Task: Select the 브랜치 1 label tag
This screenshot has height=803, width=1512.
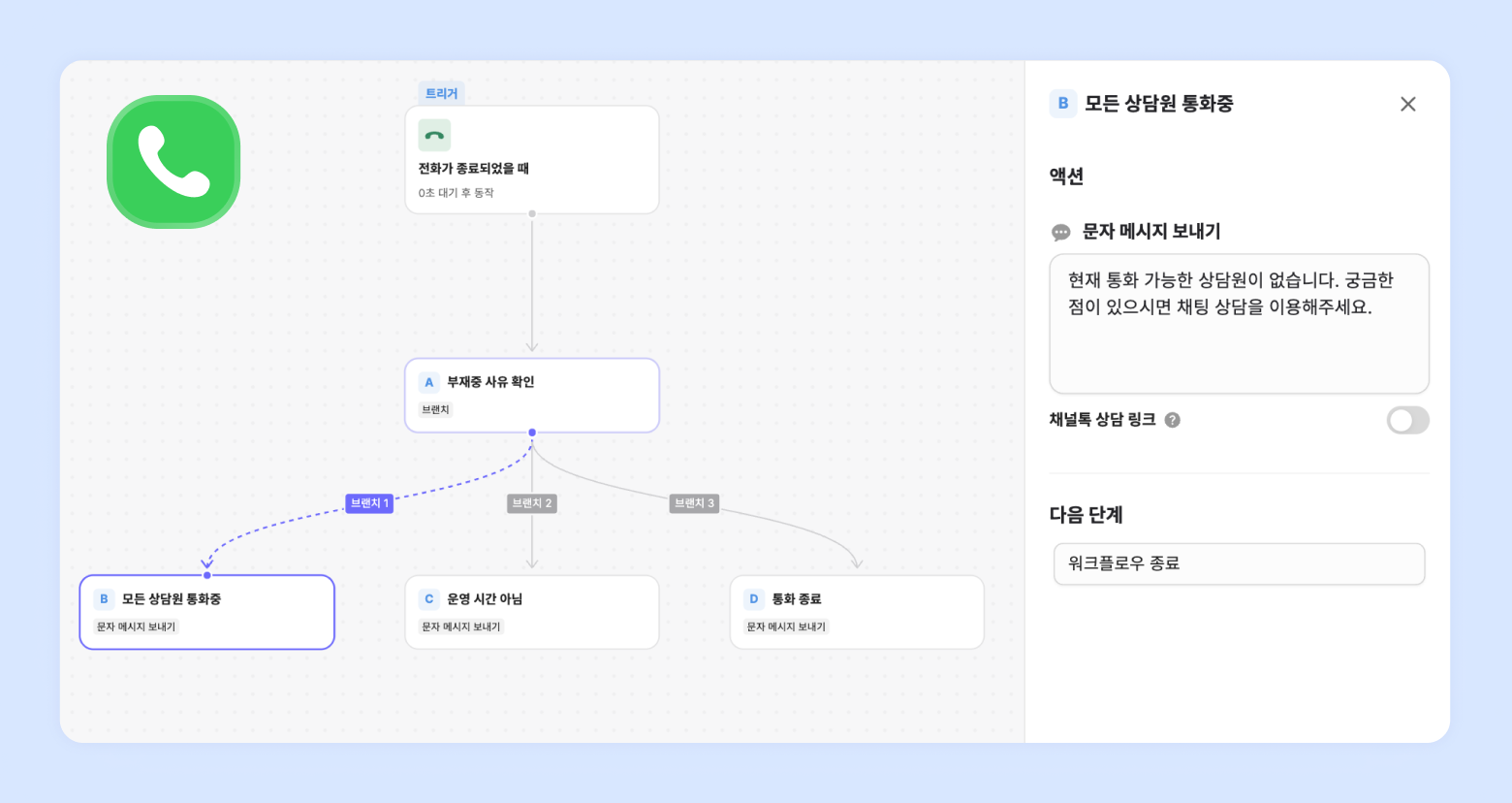Action: point(369,503)
